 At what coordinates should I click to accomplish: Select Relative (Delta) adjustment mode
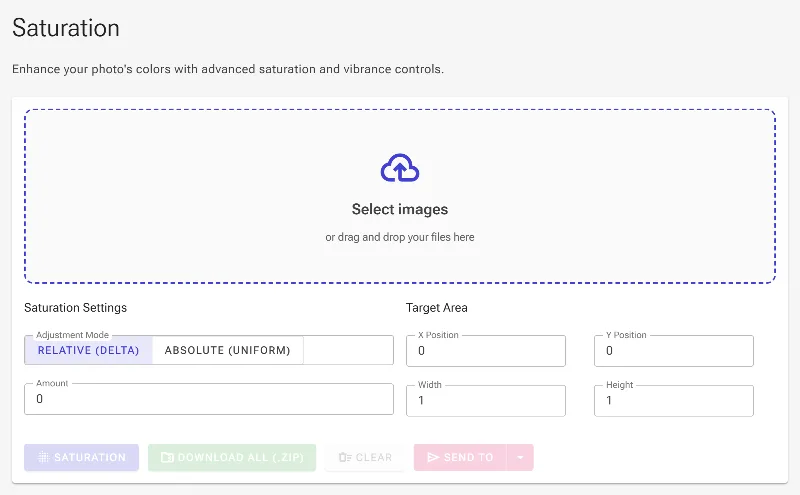tap(88, 350)
